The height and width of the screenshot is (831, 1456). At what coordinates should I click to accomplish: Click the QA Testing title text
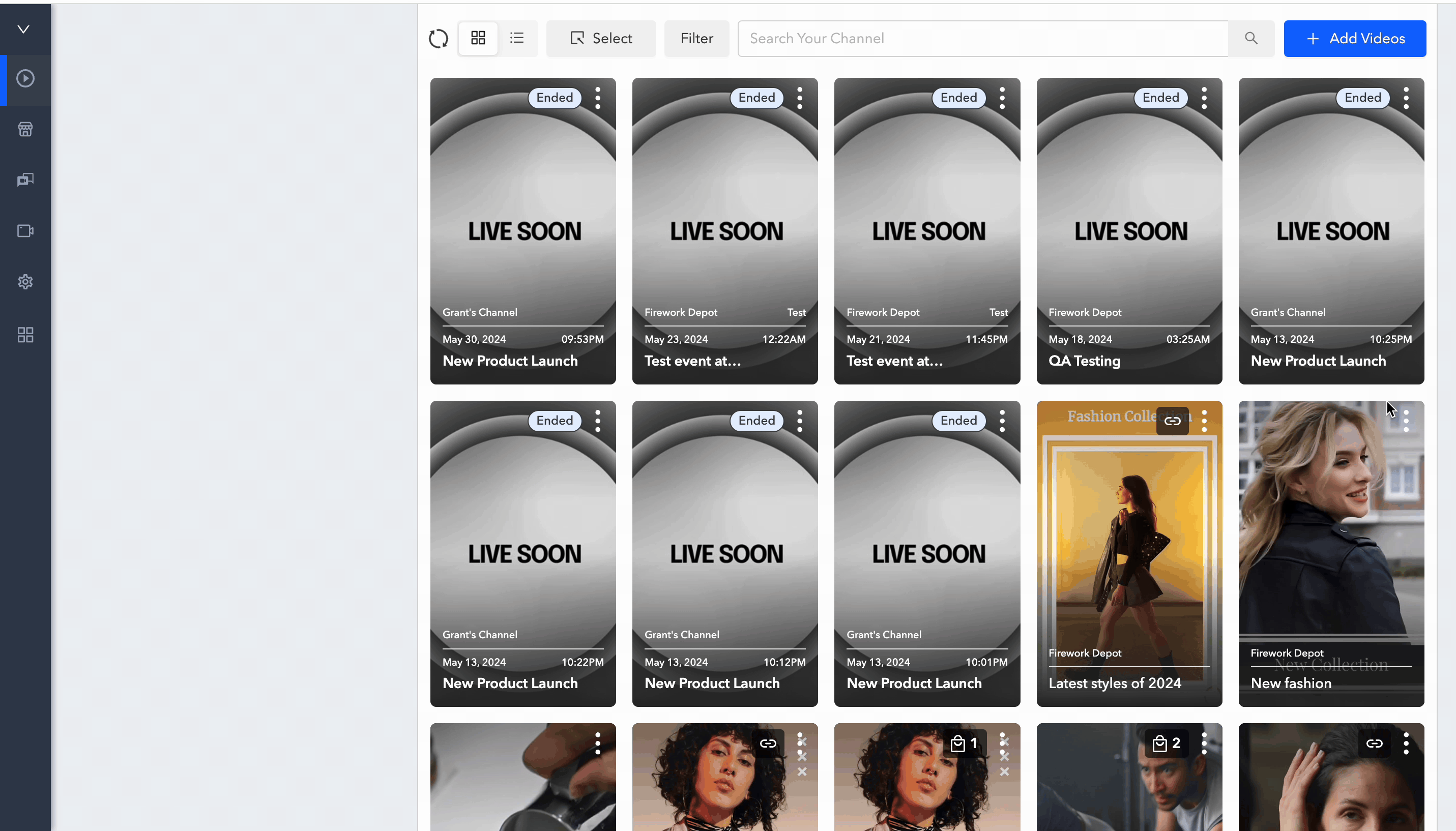1085,361
